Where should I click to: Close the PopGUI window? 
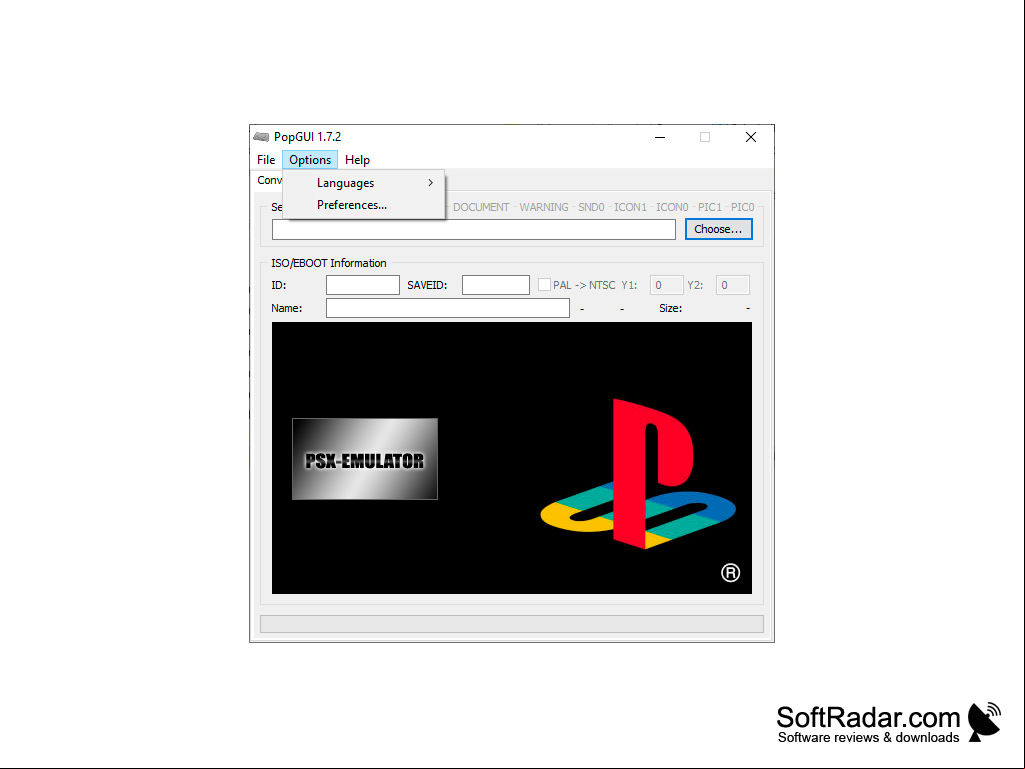point(750,137)
